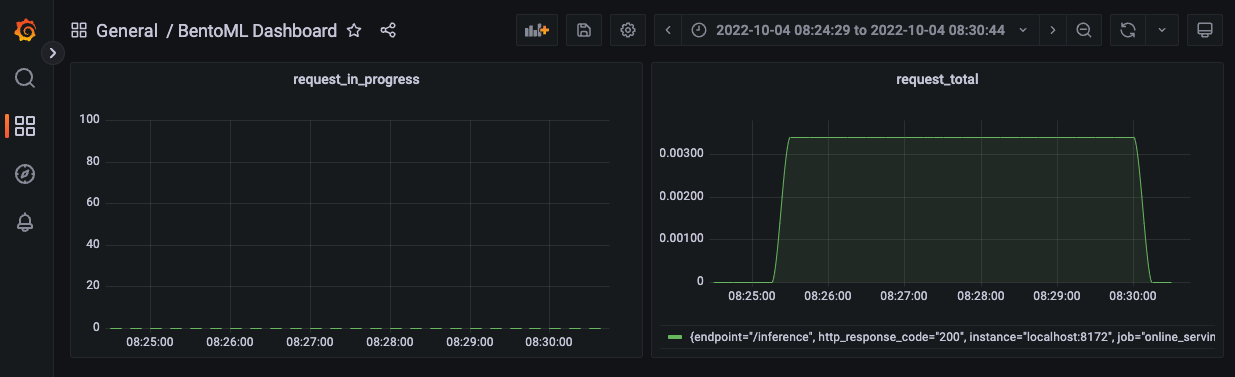Click the 08:27:00 label in request_in_progress

pos(310,342)
